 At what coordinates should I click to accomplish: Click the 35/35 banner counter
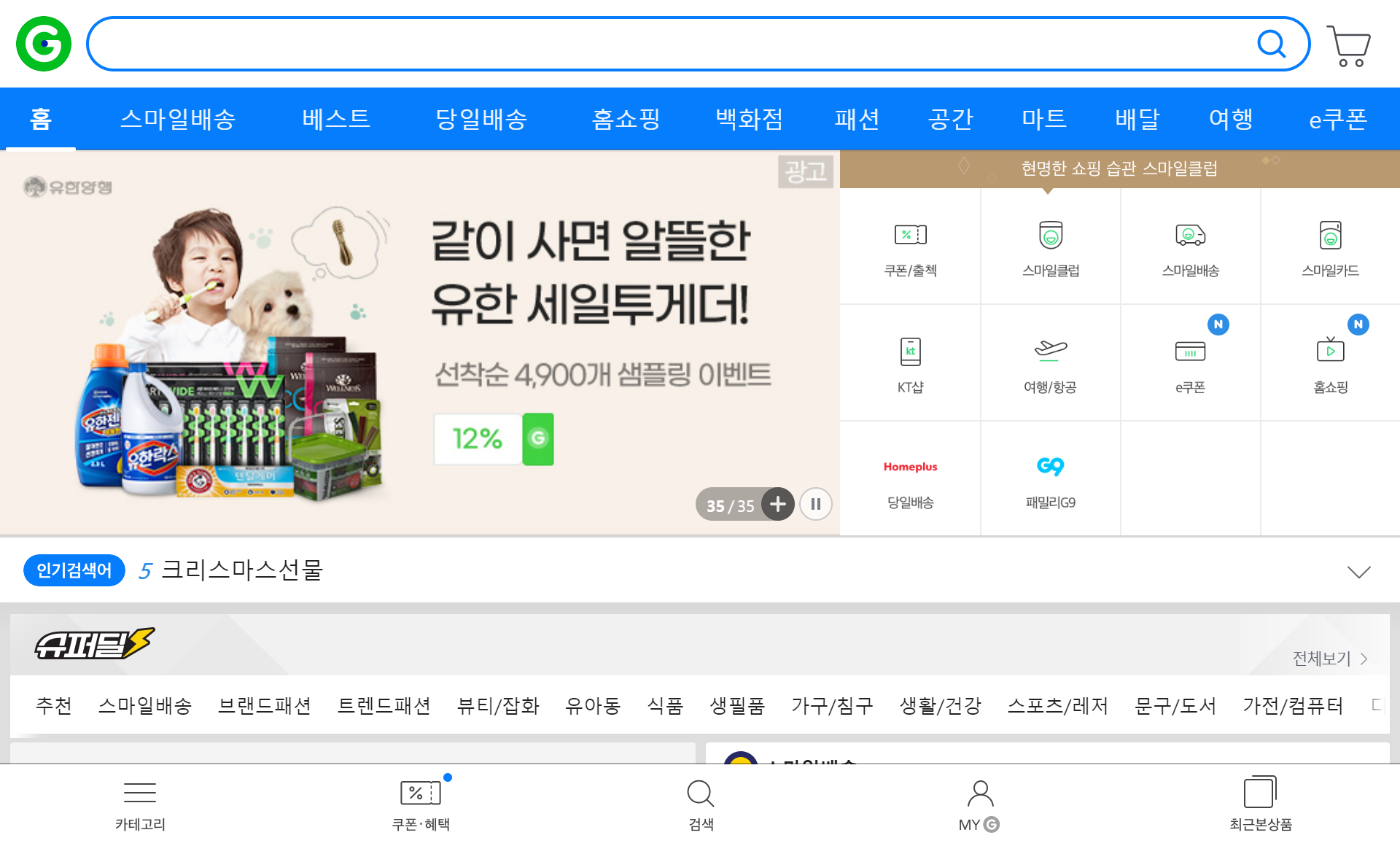[730, 505]
